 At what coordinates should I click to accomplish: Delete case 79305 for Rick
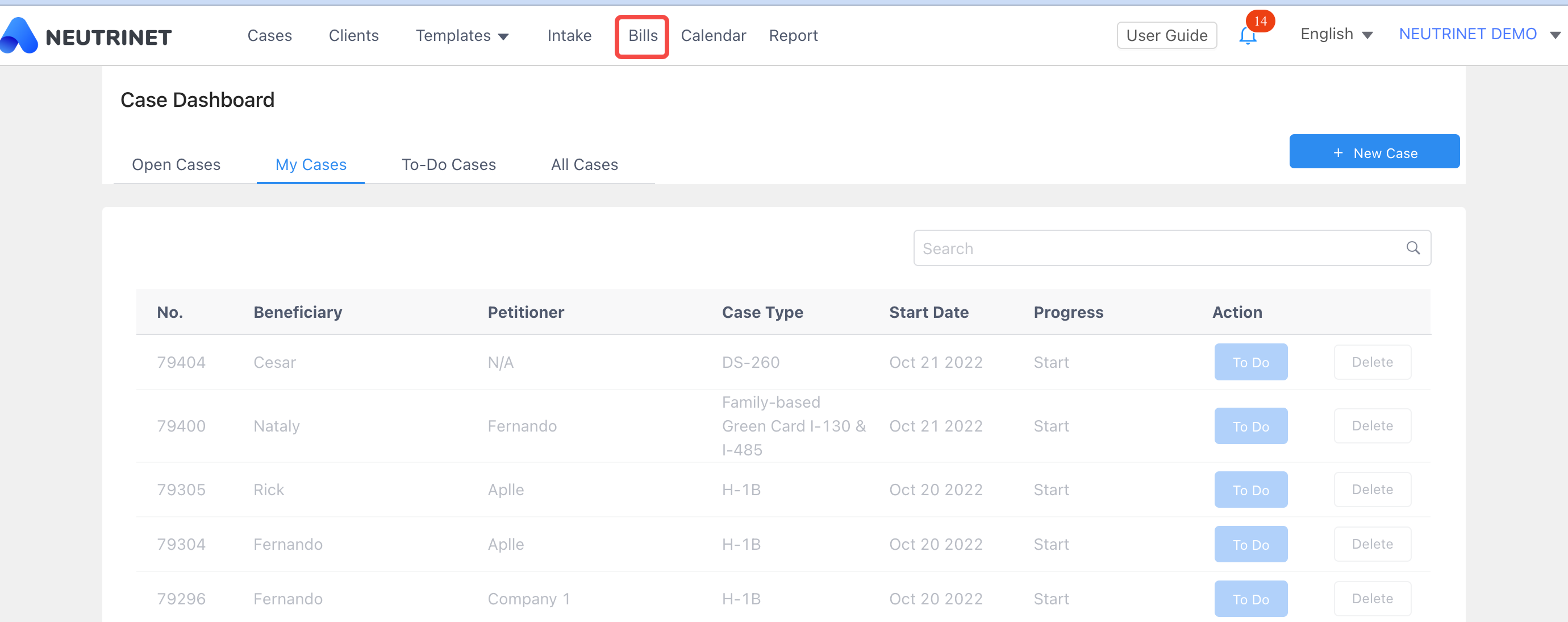[1372, 489]
